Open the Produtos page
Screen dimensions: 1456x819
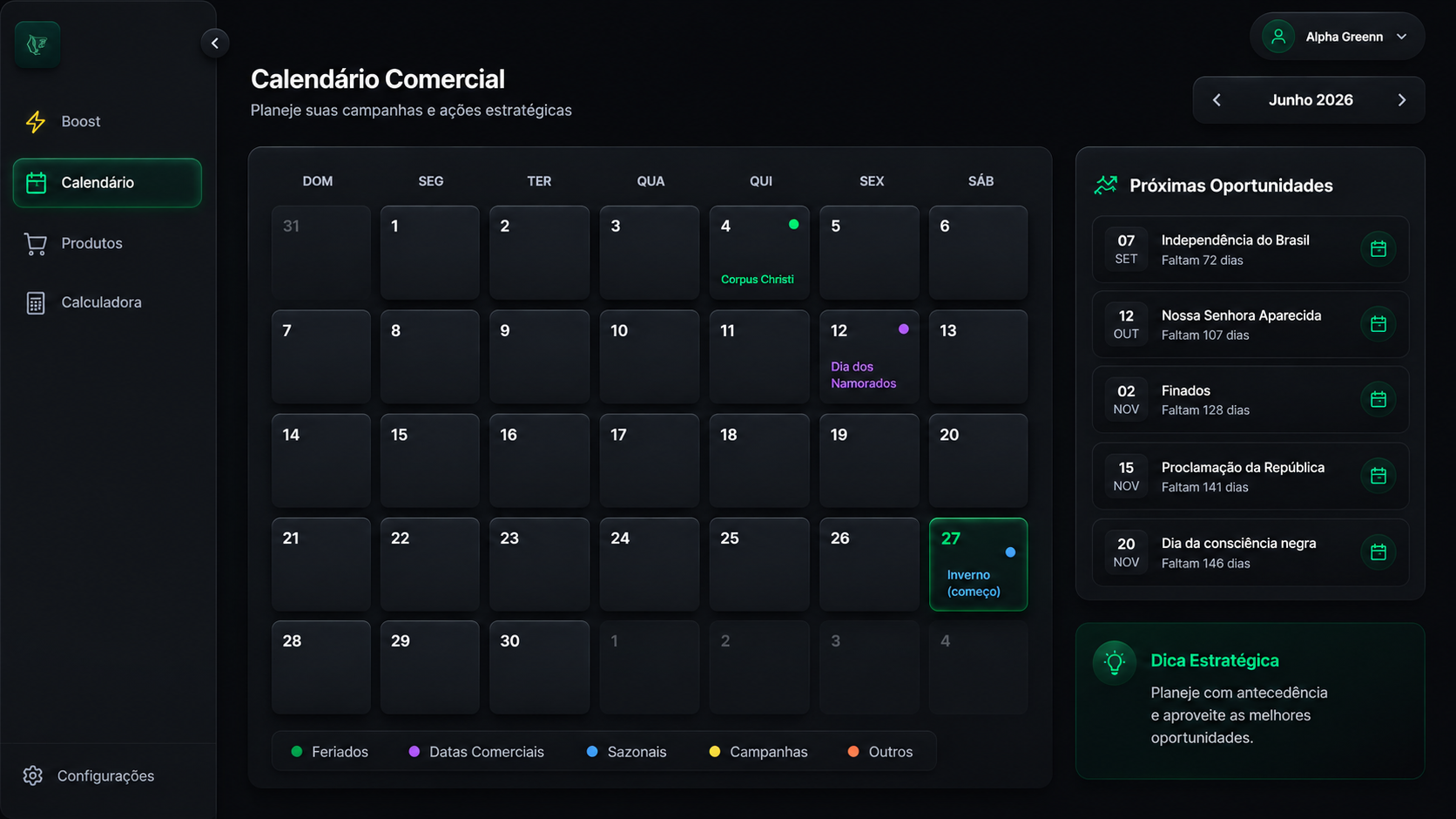point(107,243)
